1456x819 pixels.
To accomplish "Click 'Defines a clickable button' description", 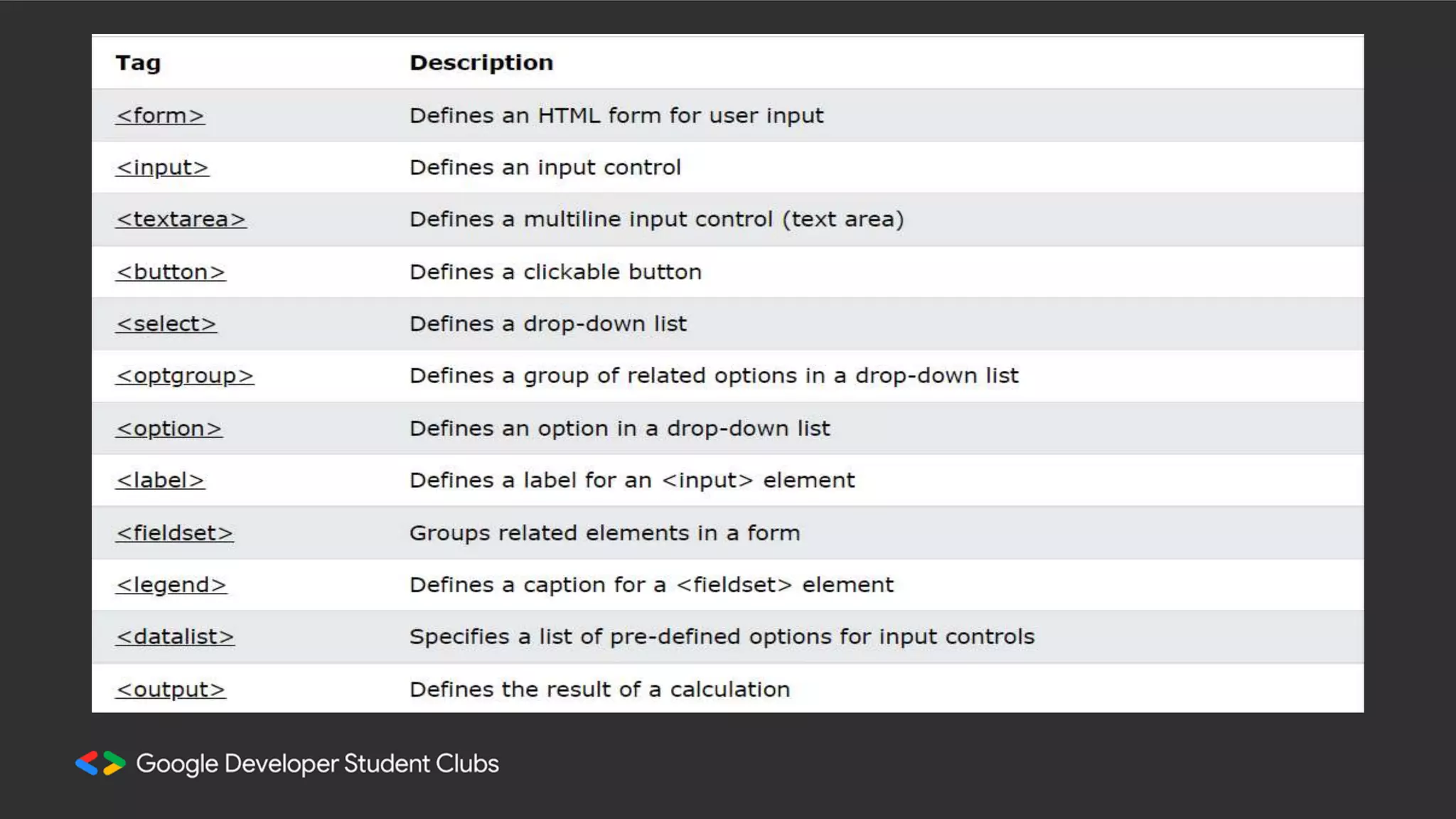I will (x=555, y=272).
